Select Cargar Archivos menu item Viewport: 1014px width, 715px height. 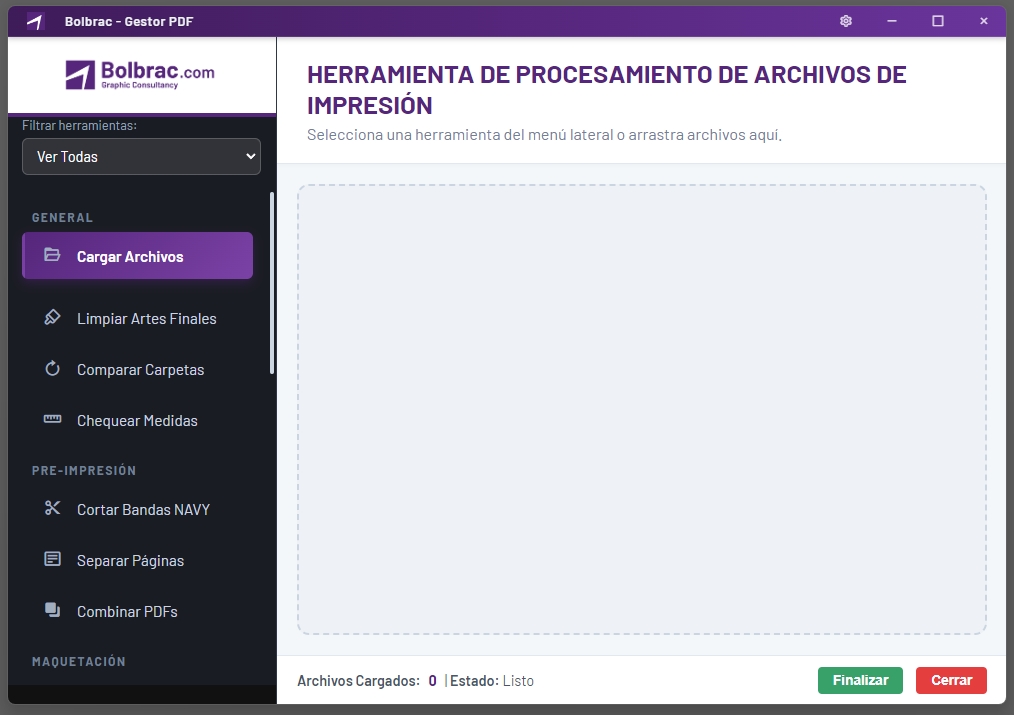tap(137, 256)
